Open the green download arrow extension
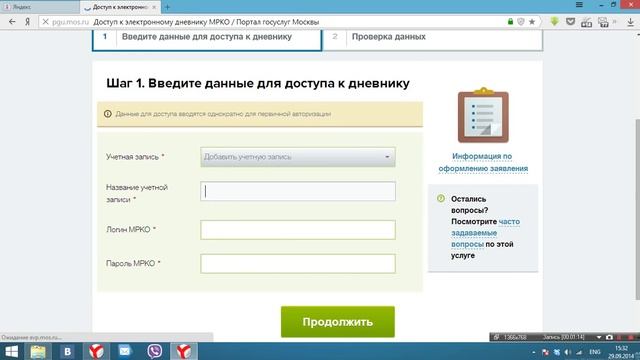640x360 pixels. coord(554,21)
